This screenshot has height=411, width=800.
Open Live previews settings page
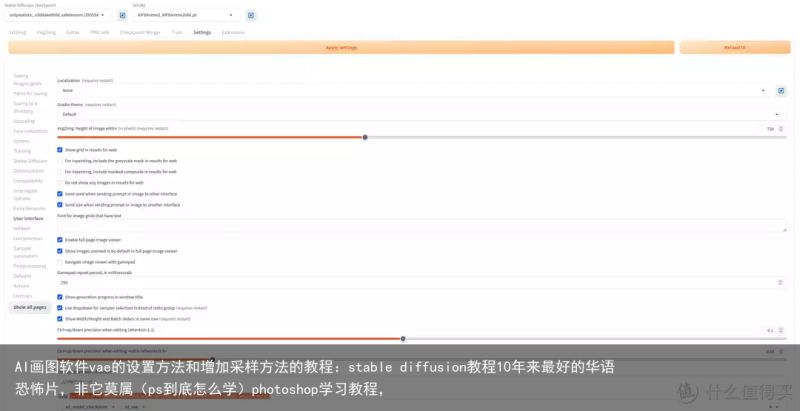tap(28, 238)
